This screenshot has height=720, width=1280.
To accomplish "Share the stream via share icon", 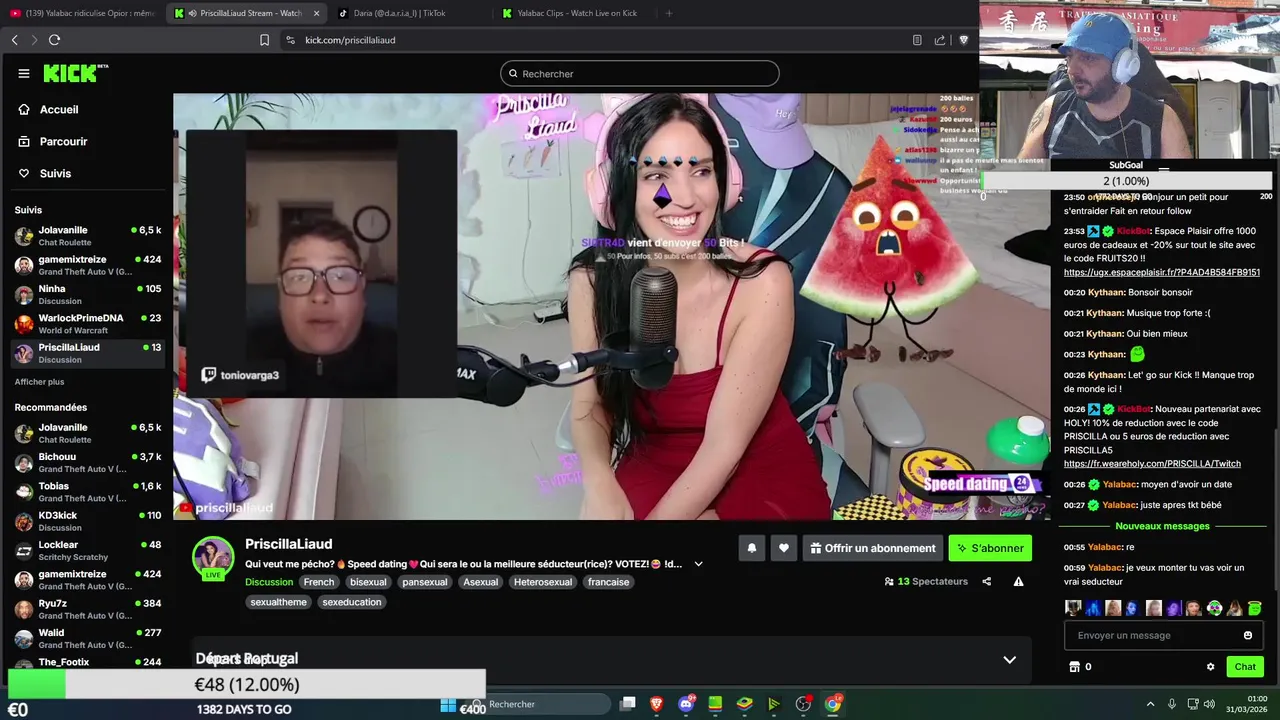I will pos(987,581).
